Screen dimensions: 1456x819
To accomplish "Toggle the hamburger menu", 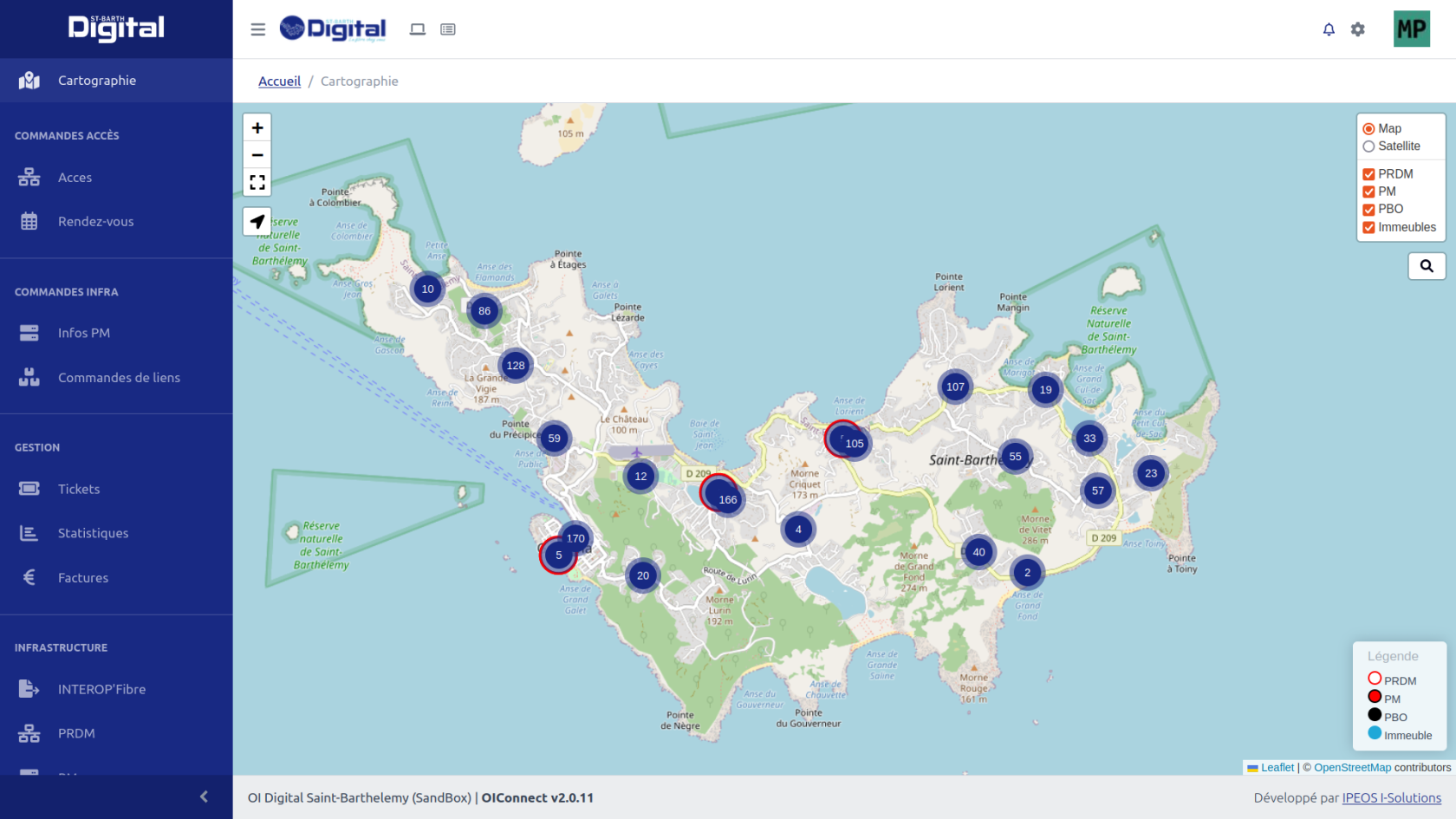I will pos(258,29).
